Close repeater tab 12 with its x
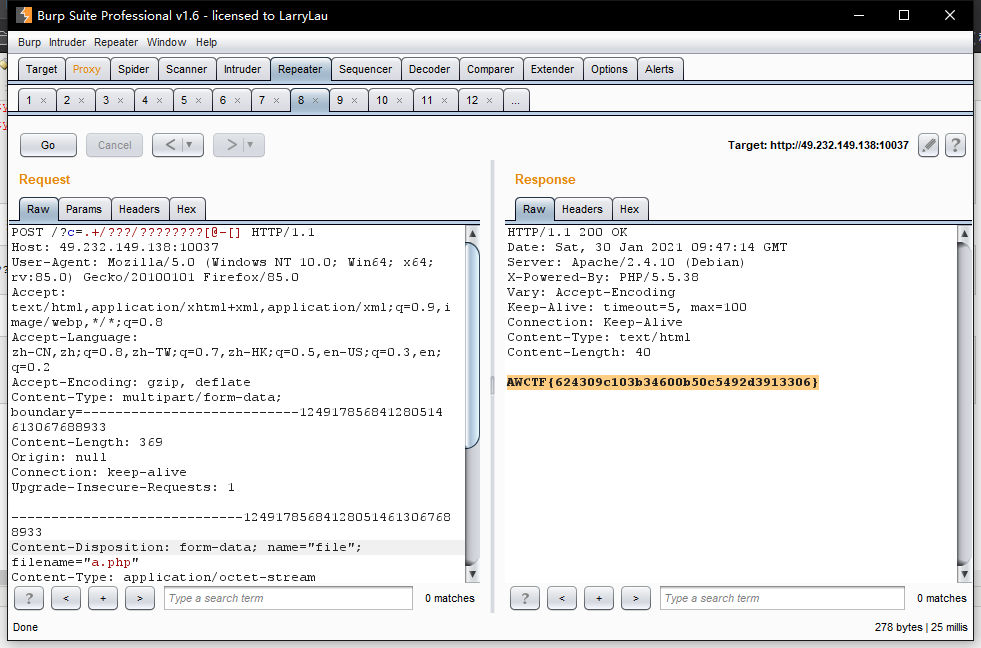981x648 pixels. click(x=489, y=101)
